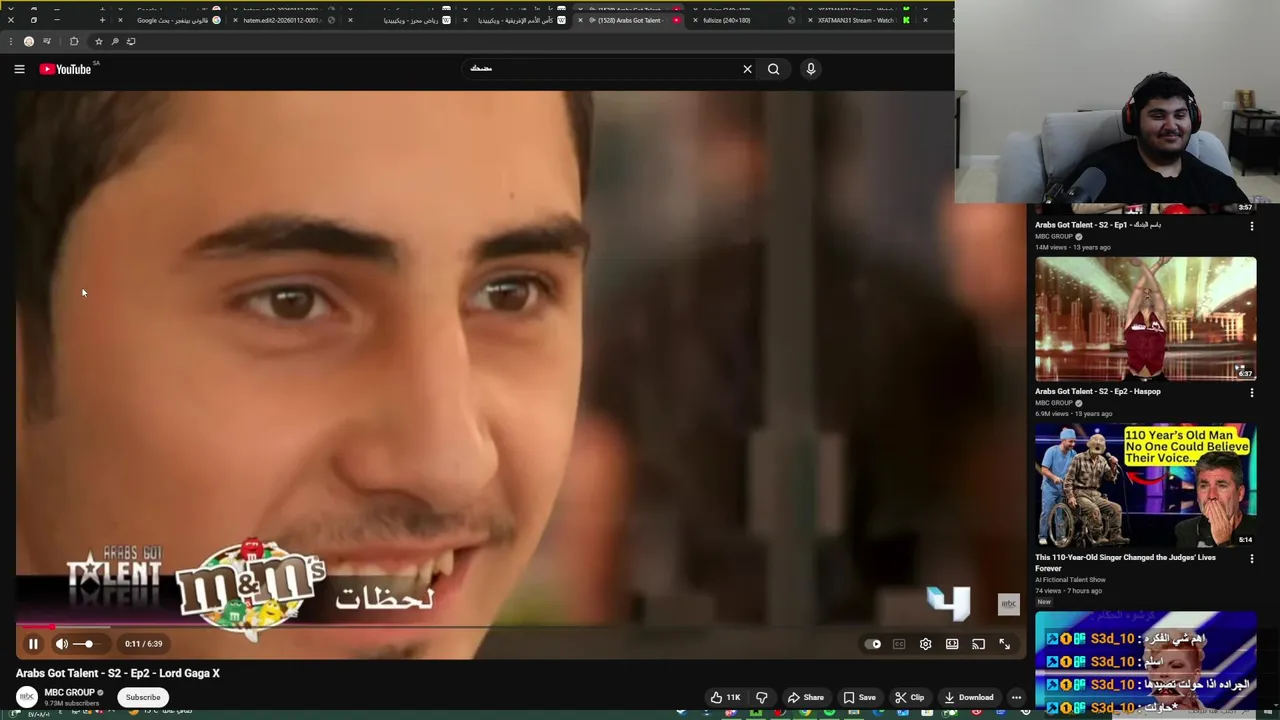
Task: Close the Arabs Got Talent tab
Action: click(579, 20)
